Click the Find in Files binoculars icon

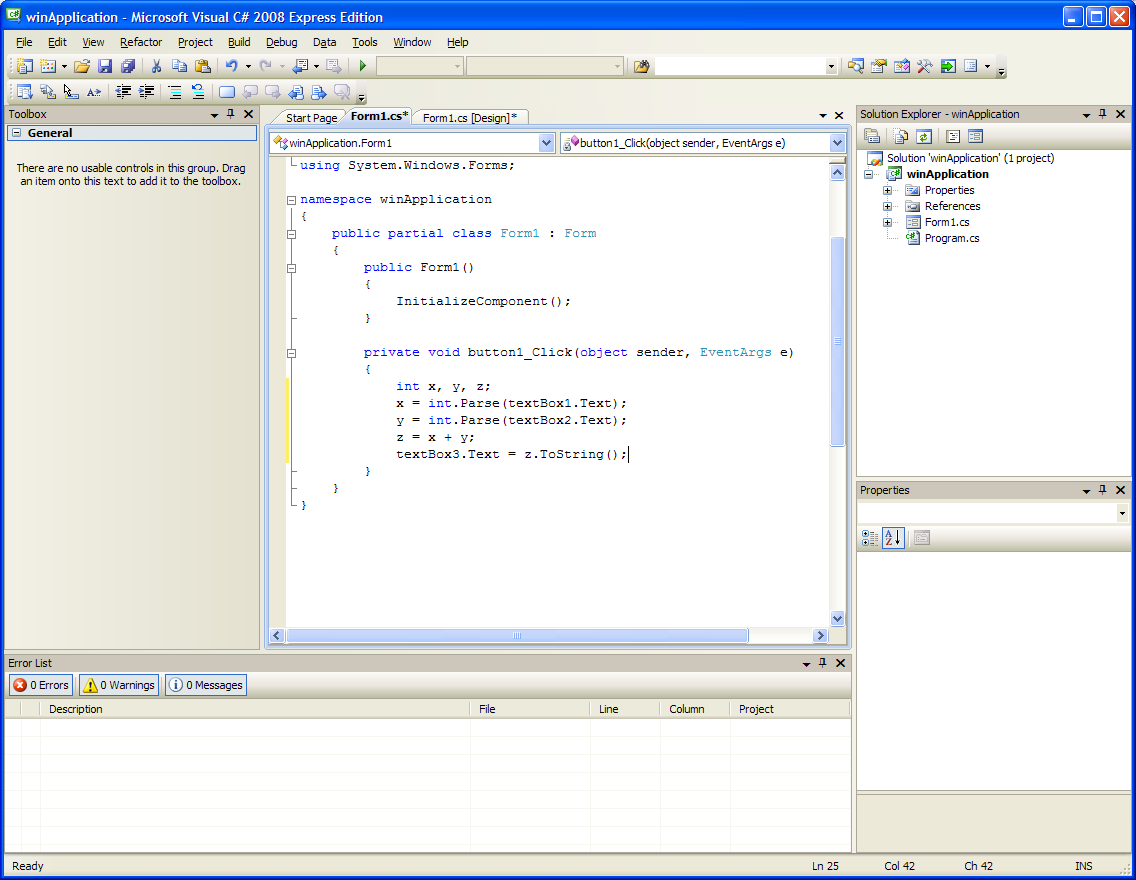pos(641,67)
